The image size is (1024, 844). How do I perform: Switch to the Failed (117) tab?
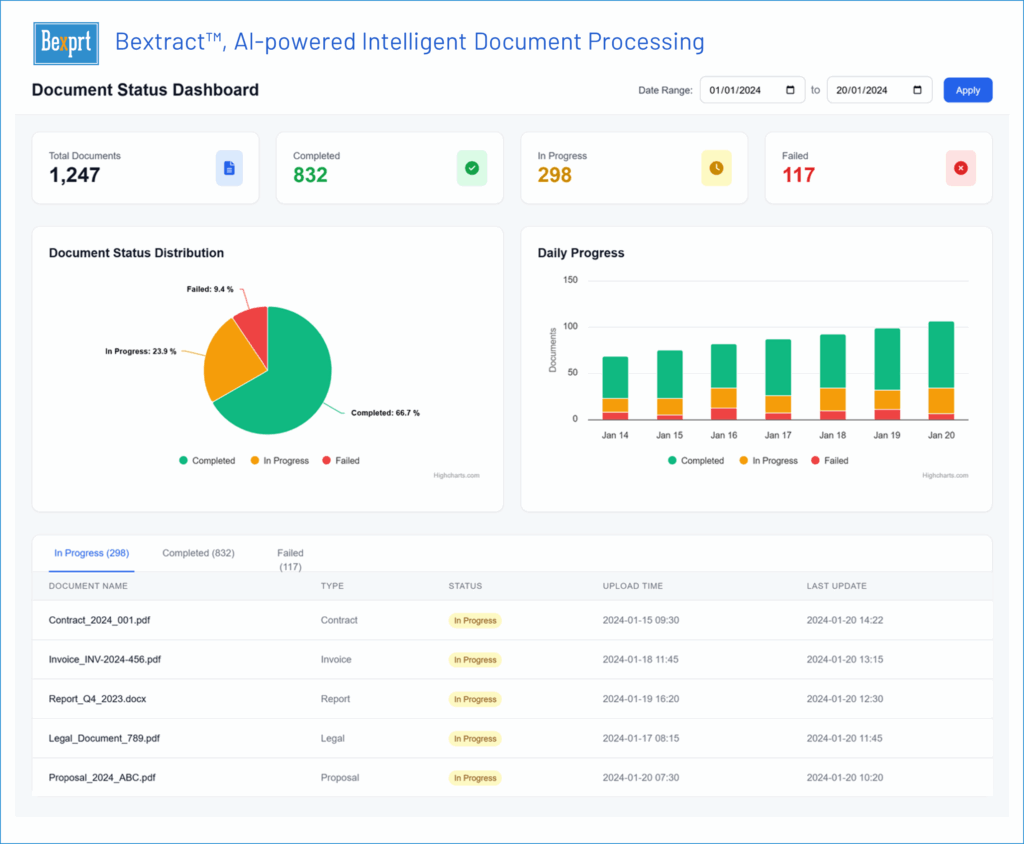290,559
